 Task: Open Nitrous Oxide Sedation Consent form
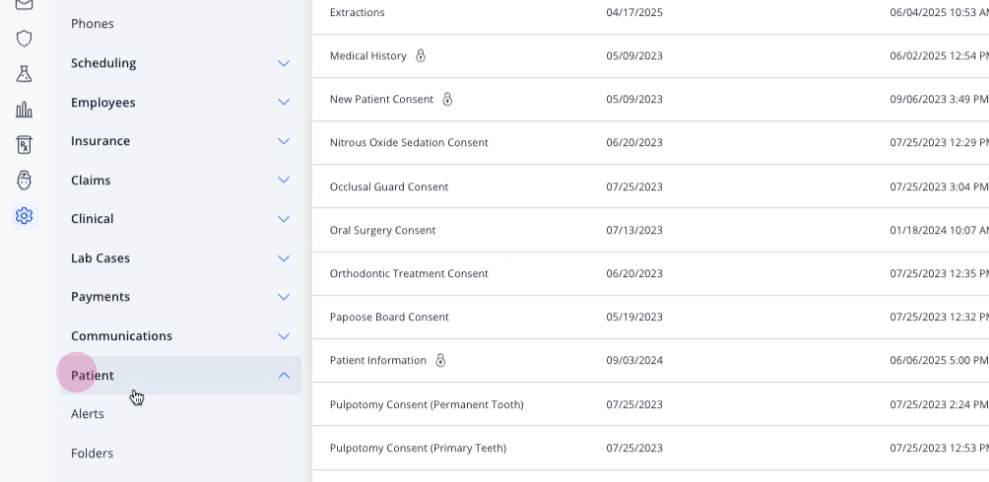pyautogui.click(x=409, y=143)
